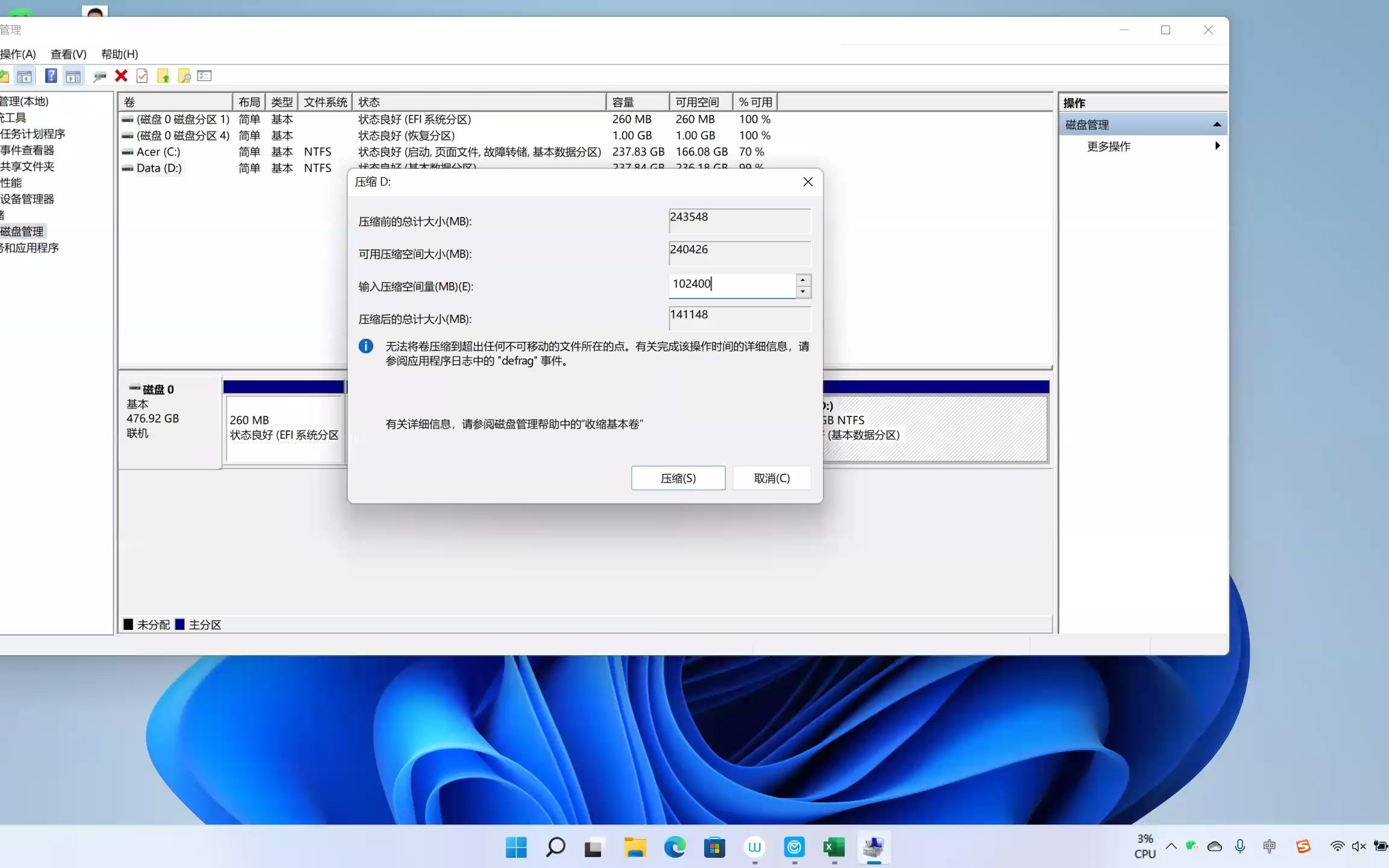Click the 取消(C) button
Viewport: 1389px width, 868px height.
tap(771, 478)
